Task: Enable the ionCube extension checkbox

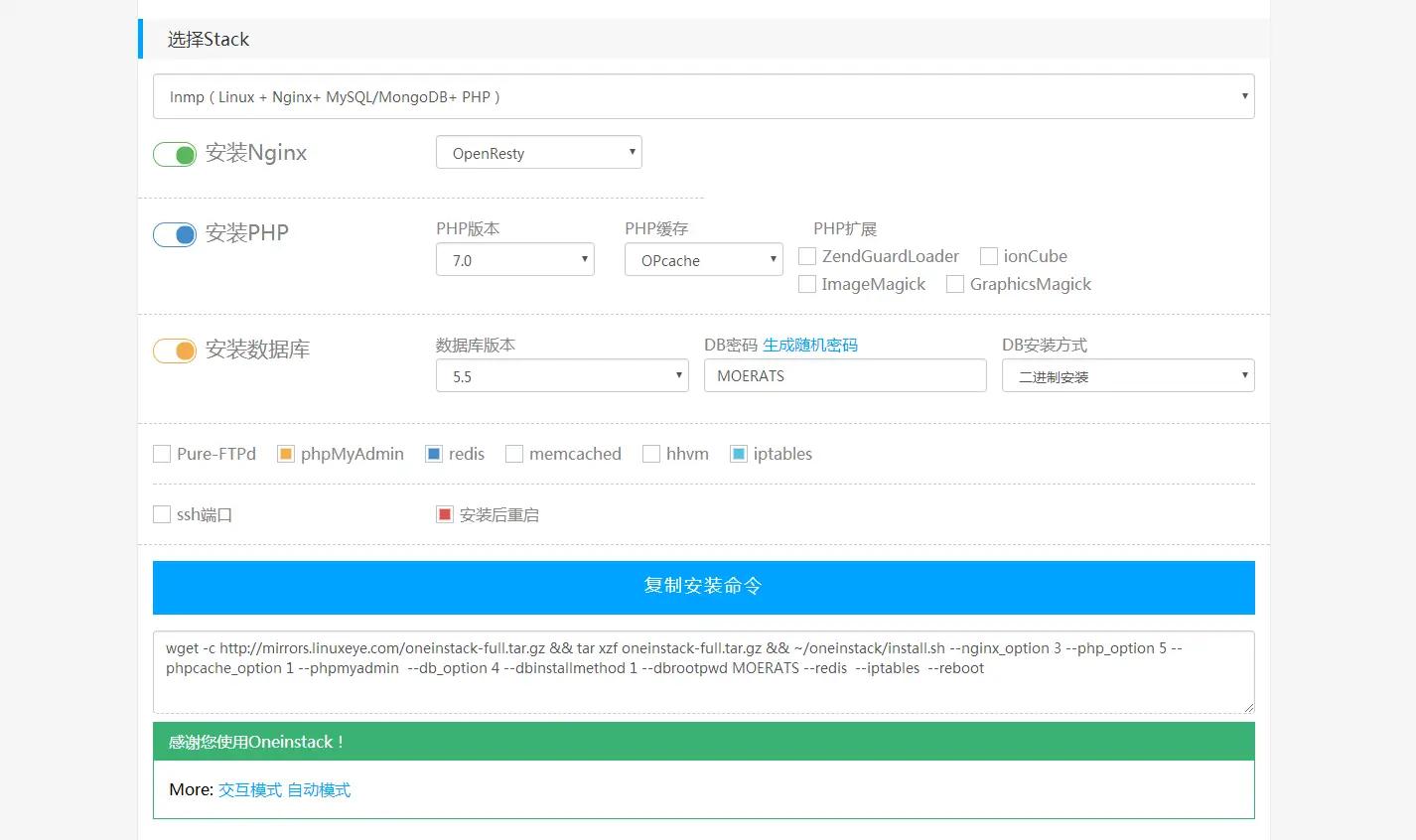Action: [989, 256]
